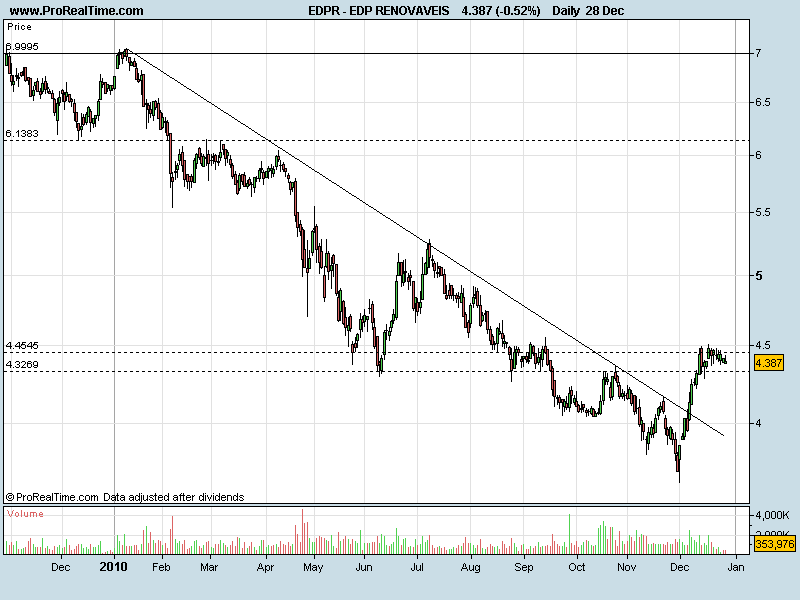This screenshot has height=600, width=800.
Task: Click the 4.4545 support level label
Action: (x=22, y=345)
